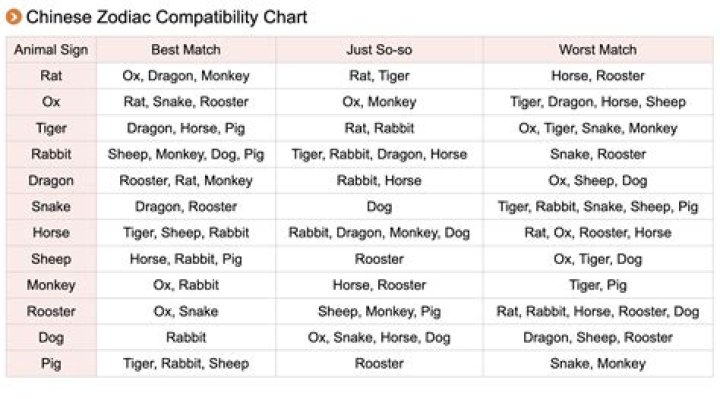Select the Best Match column header
Image resolution: width=720 pixels, height=399 pixels.
tap(186, 50)
